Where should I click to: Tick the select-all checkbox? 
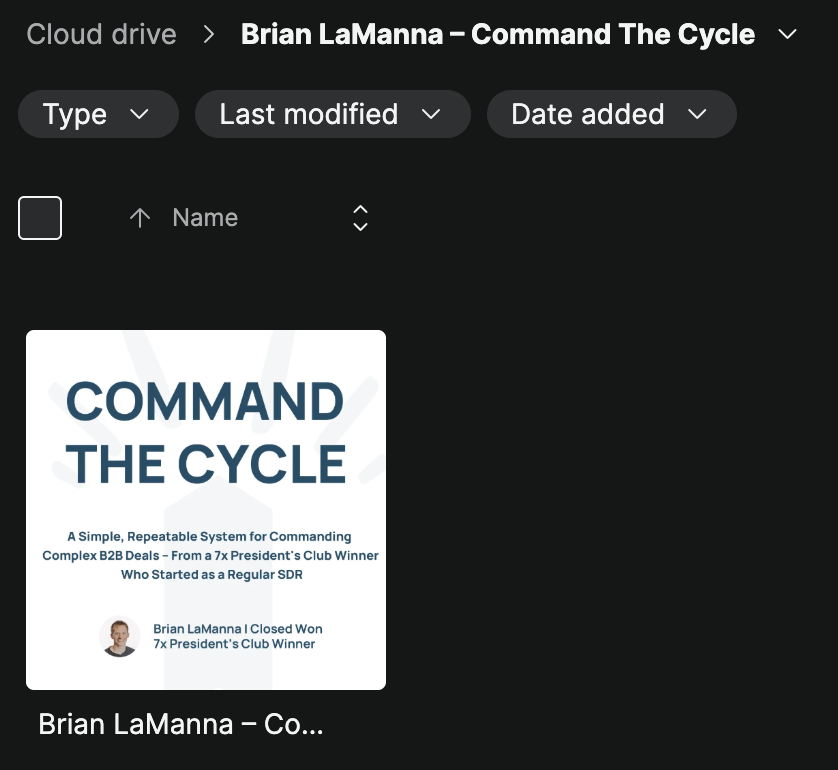[x=40, y=218]
